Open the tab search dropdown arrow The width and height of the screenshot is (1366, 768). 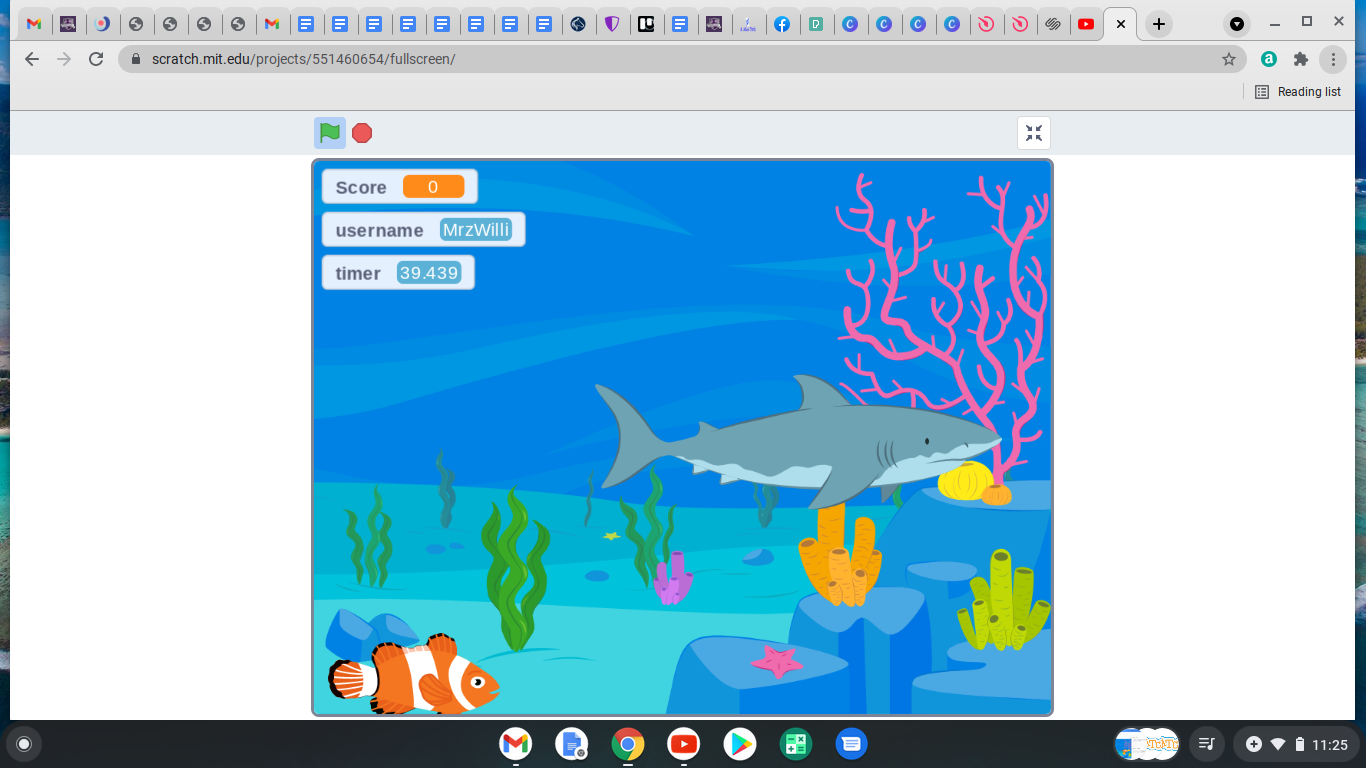tap(1238, 24)
